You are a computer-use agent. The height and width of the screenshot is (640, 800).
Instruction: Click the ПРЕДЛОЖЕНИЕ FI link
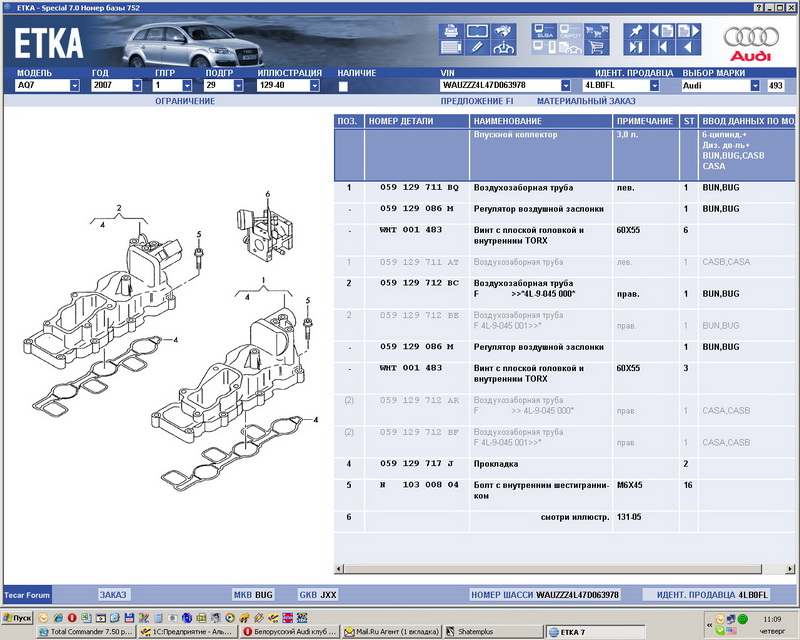[x=477, y=101]
